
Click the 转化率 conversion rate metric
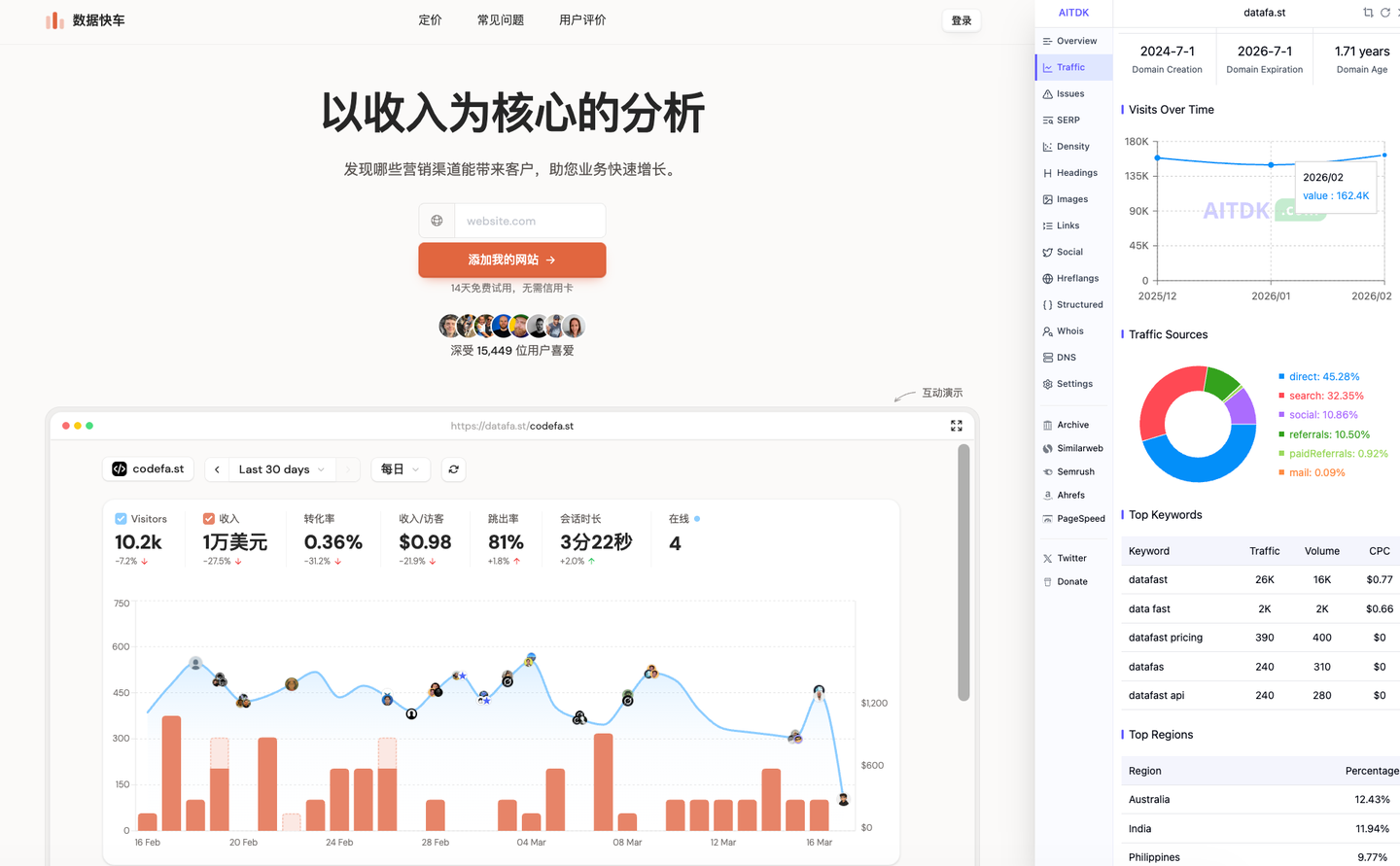[332, 541]
